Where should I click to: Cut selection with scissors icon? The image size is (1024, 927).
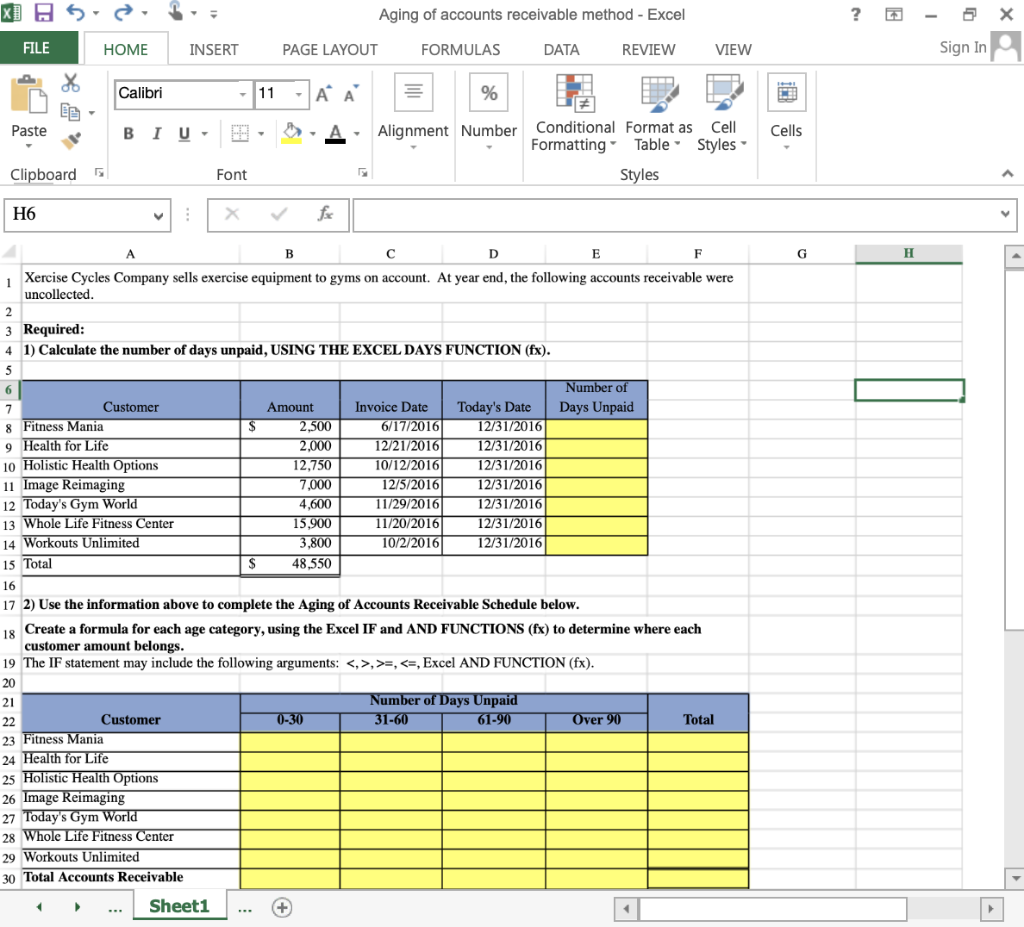tap(71, 83)
